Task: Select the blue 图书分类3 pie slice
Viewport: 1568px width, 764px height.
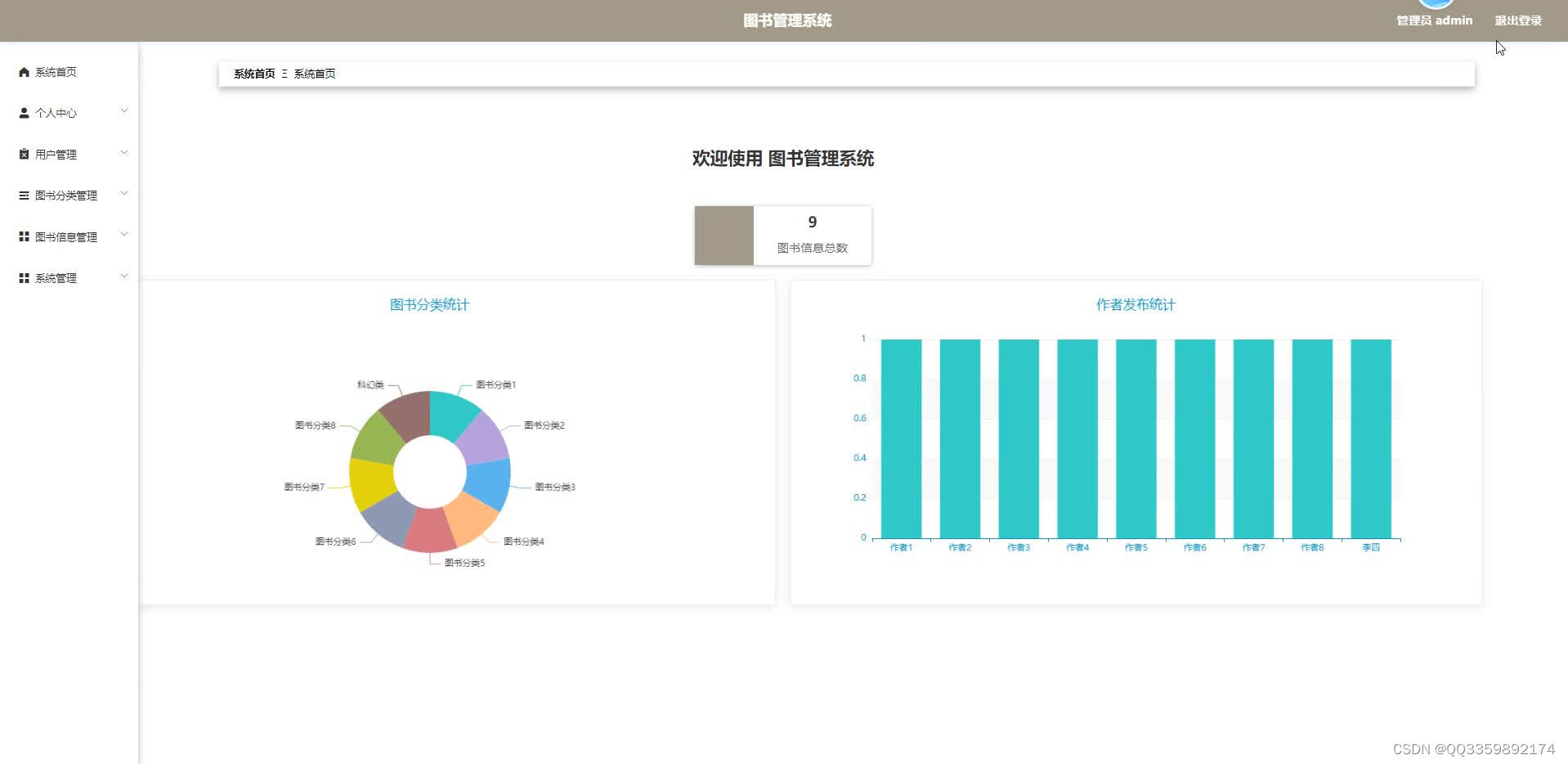Action: pyautogui.click(x=490, y=484)
